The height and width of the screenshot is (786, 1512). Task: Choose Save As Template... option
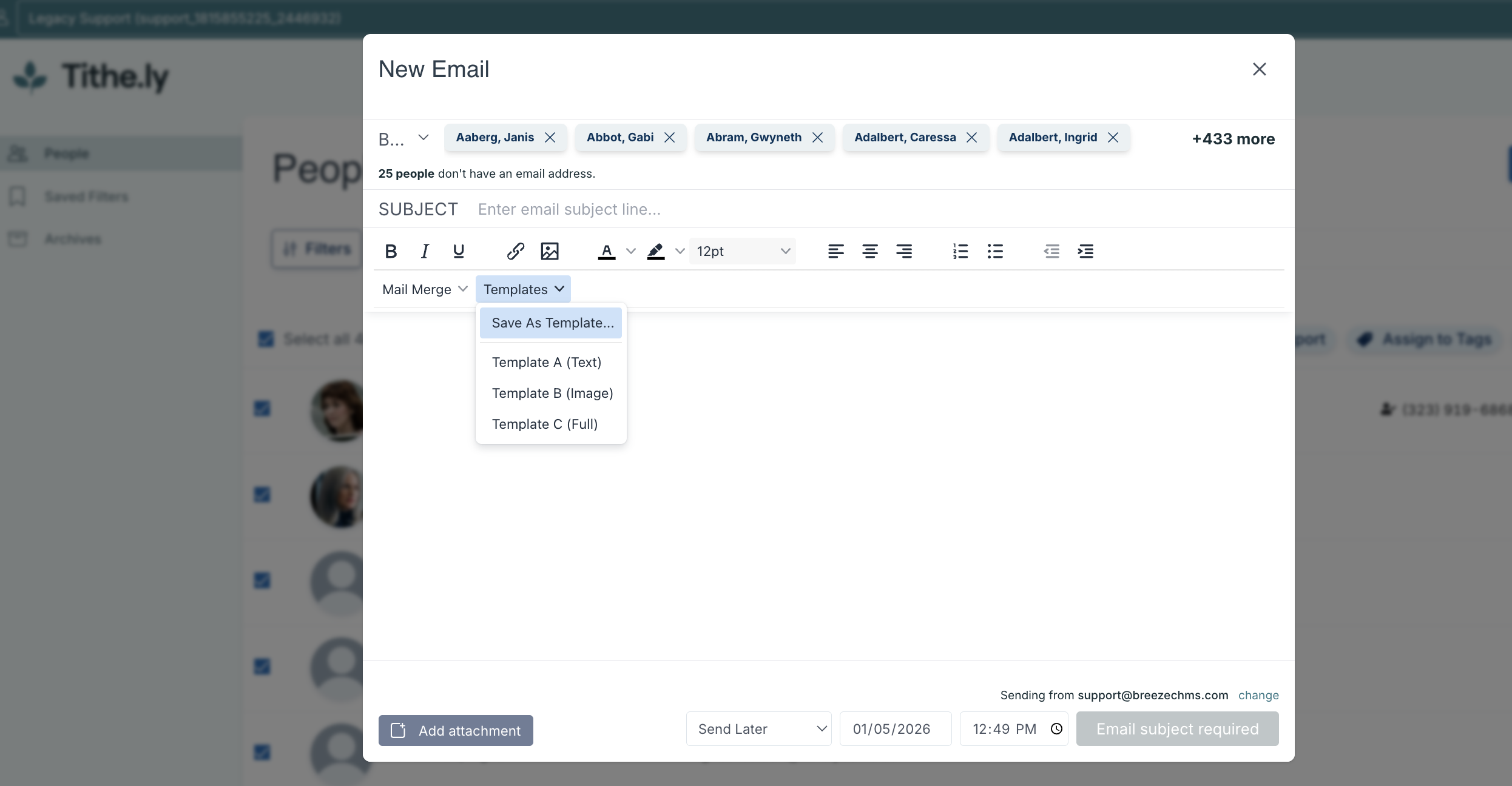(x=551, y=323)
